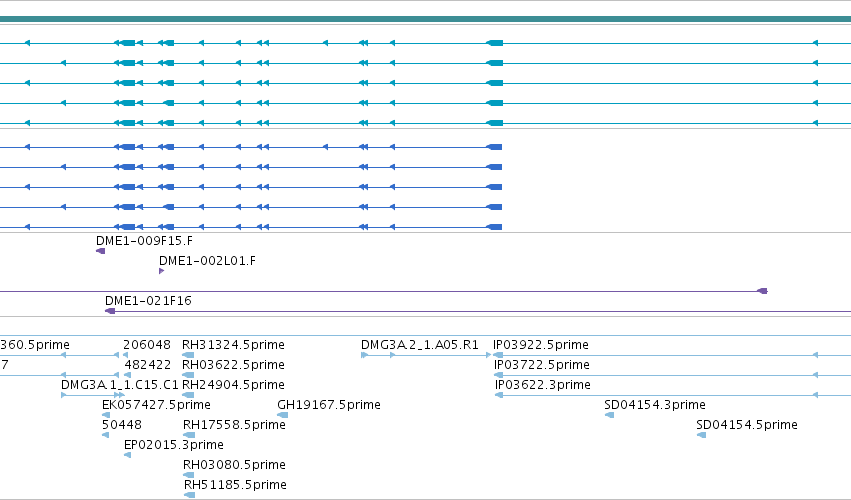
Task: Select the SD04154.5prime label
Action: coord(747,425)
